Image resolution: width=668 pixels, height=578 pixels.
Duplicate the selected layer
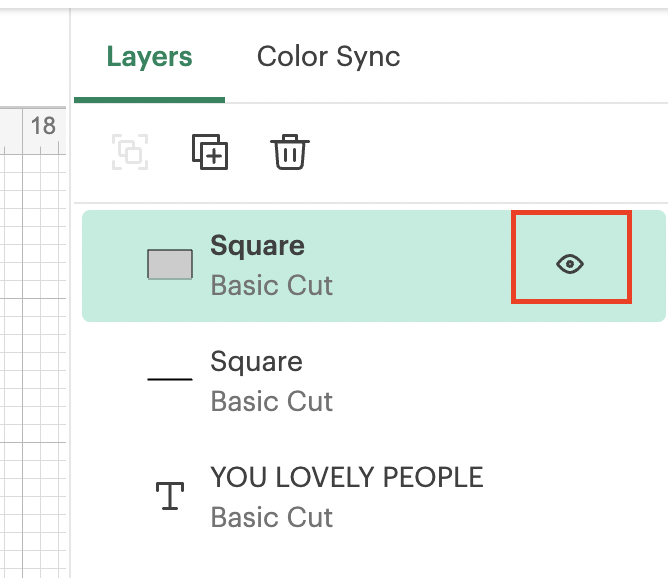click(x=210, y=153)
